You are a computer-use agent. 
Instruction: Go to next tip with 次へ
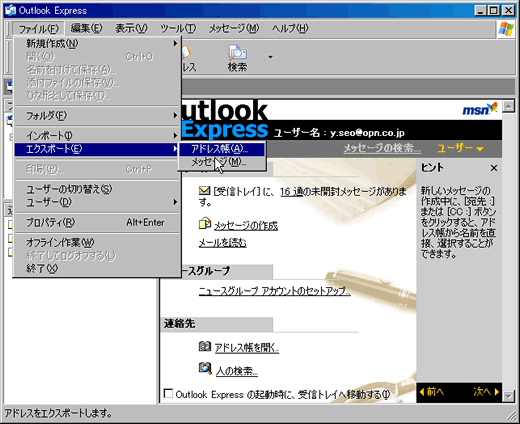point(486,392)
